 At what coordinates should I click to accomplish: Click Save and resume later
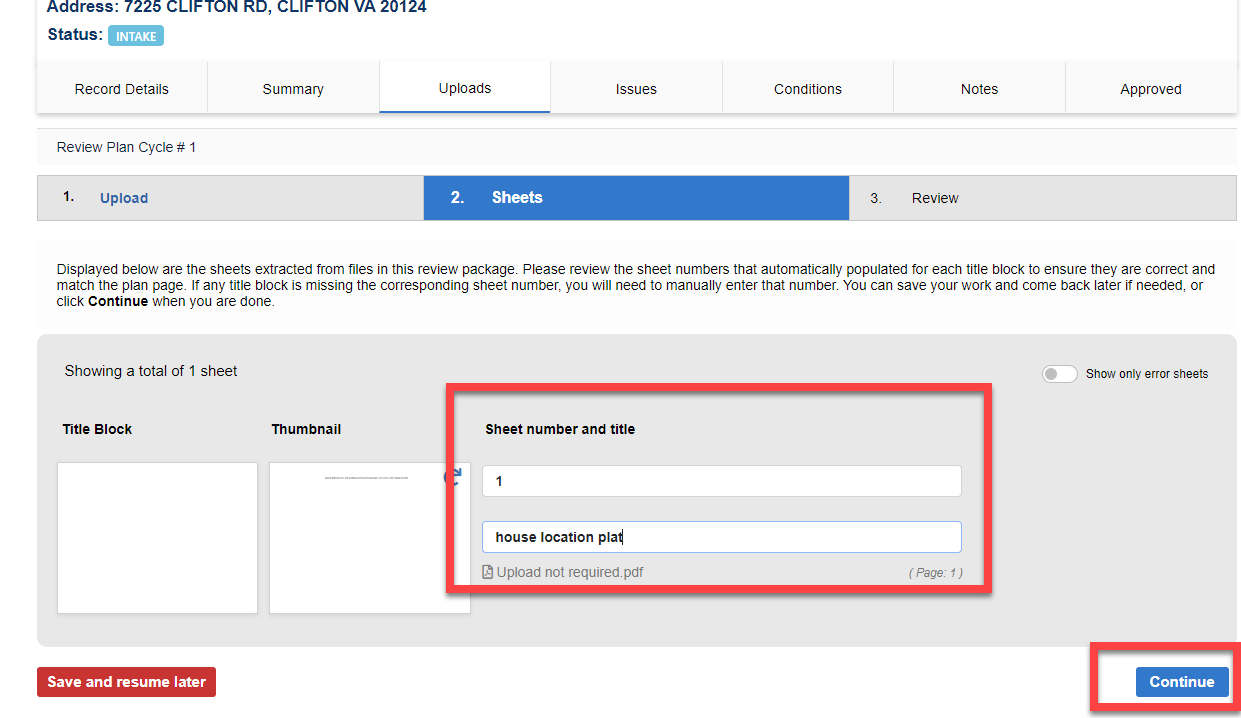tap(126, 682)
